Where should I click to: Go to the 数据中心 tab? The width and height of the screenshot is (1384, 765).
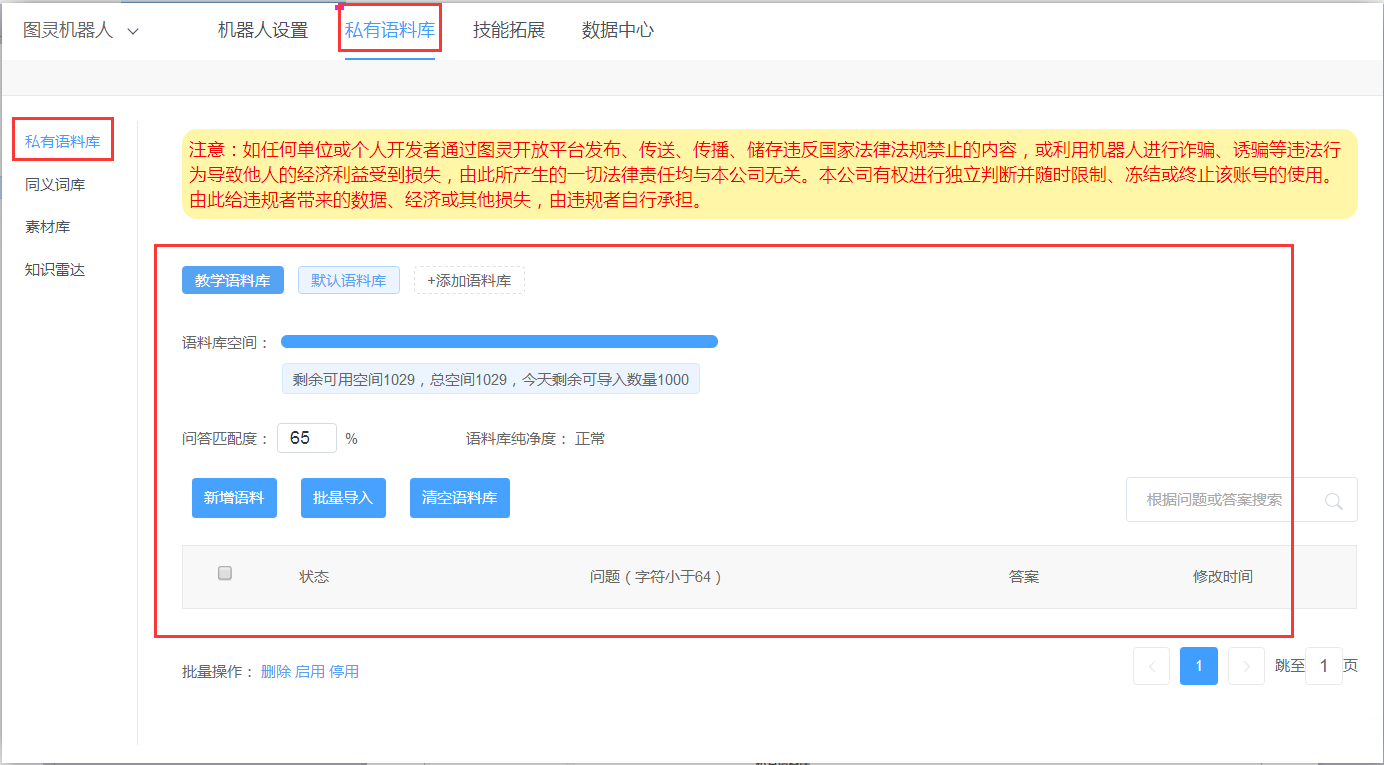coord(618,30)
